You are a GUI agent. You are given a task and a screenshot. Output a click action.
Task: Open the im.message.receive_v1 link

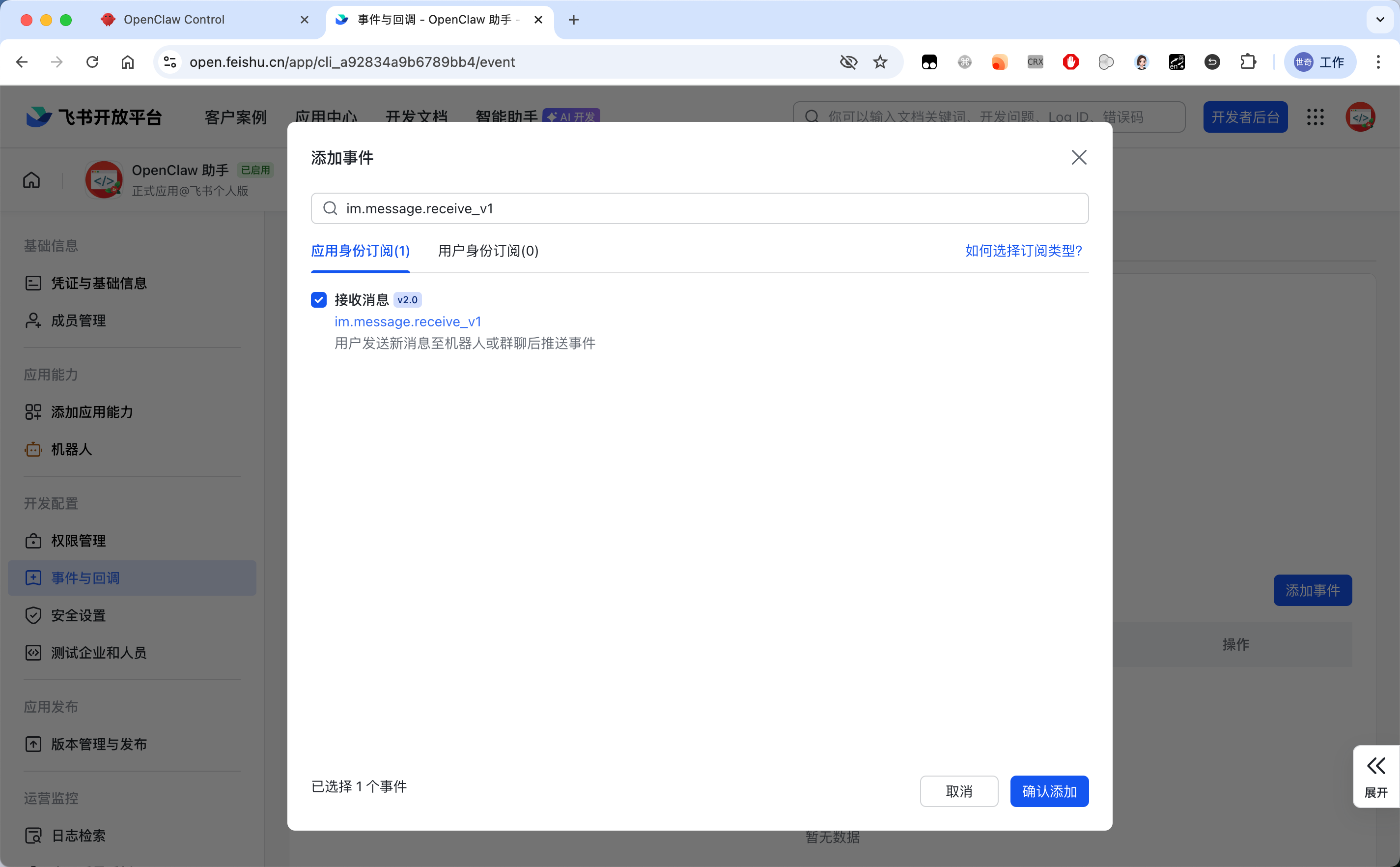pyautogui.click(x=407, y=321)
